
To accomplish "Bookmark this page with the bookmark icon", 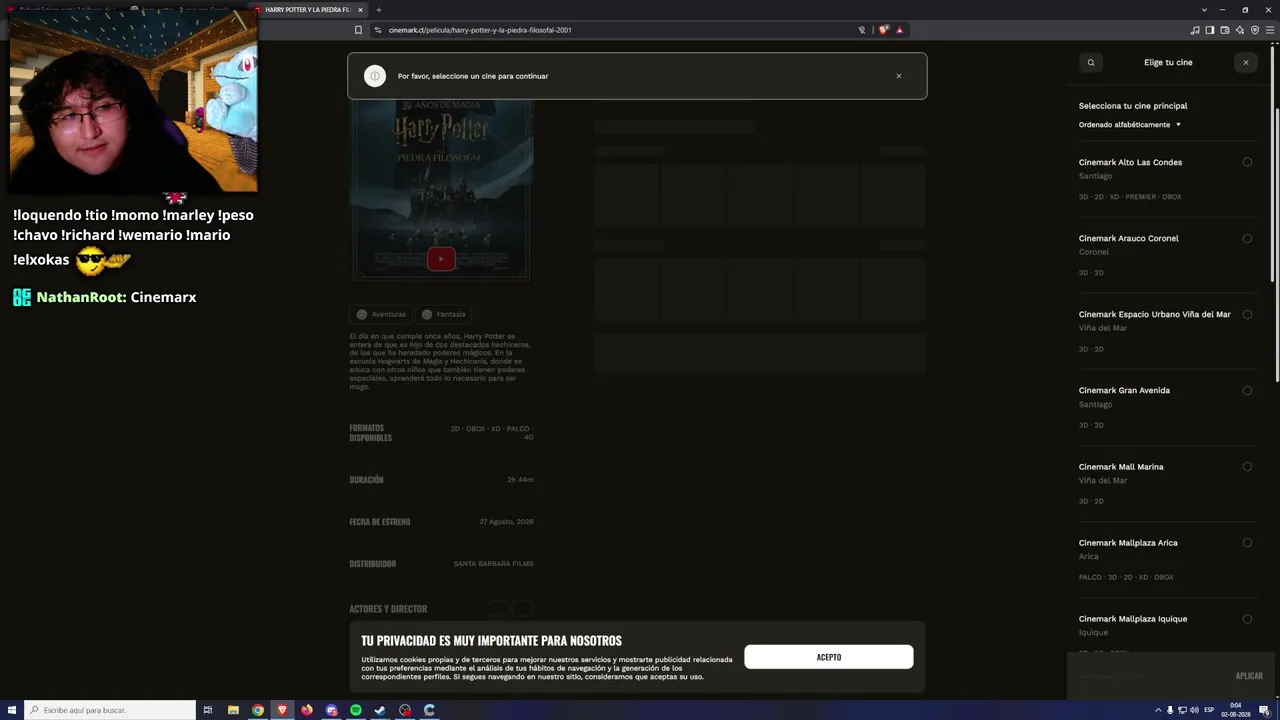I will pos(358,30).
